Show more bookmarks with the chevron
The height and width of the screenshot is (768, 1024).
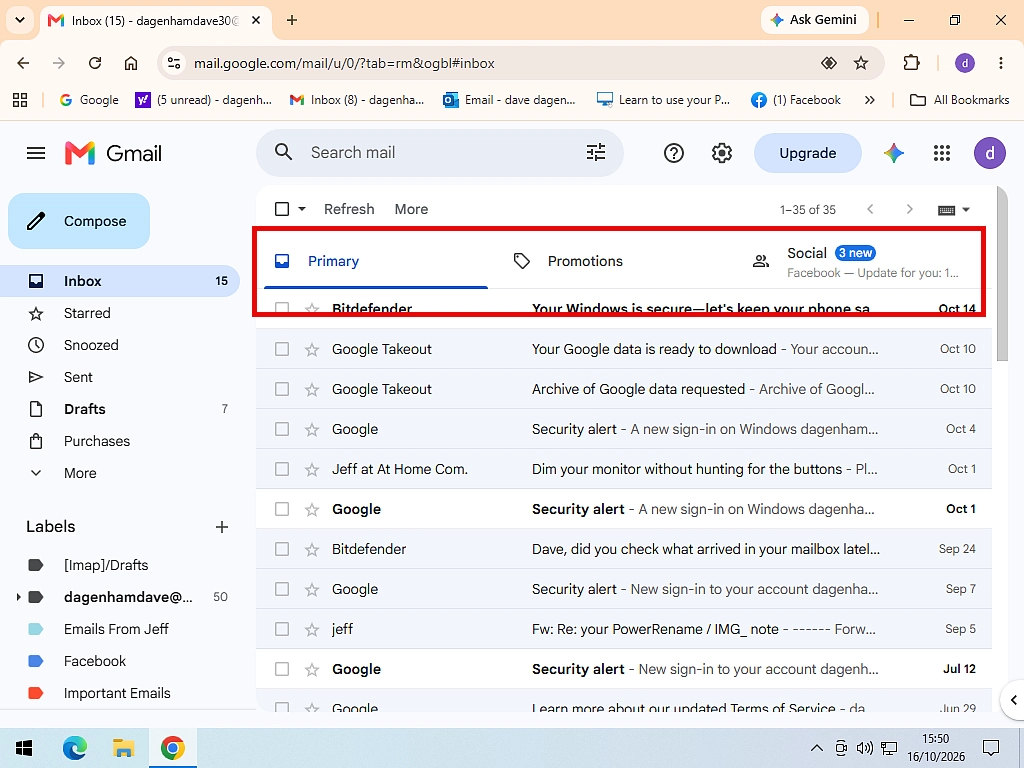coord(869,100)
